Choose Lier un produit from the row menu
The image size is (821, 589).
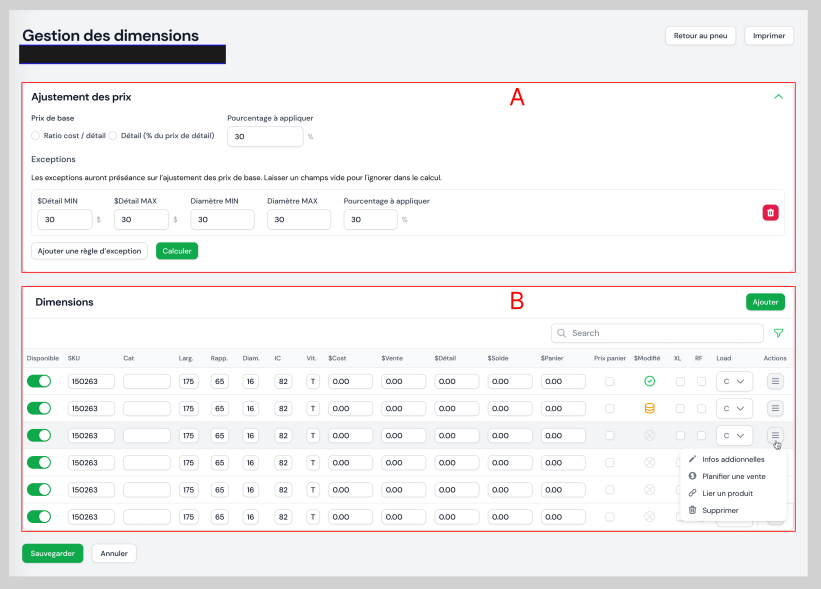click(x=733, y=493)
